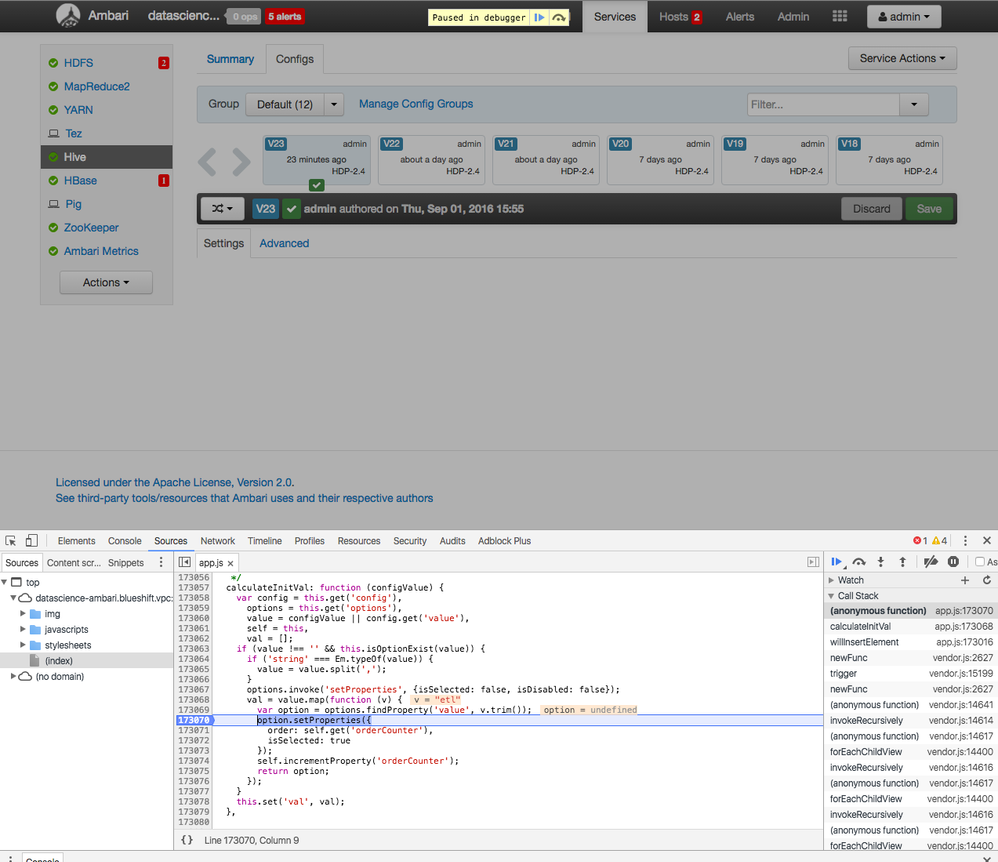Viewport: 998px width, 862px height.
Task: Expand the img folder in sources tree
Action: [x=23, y=614]
